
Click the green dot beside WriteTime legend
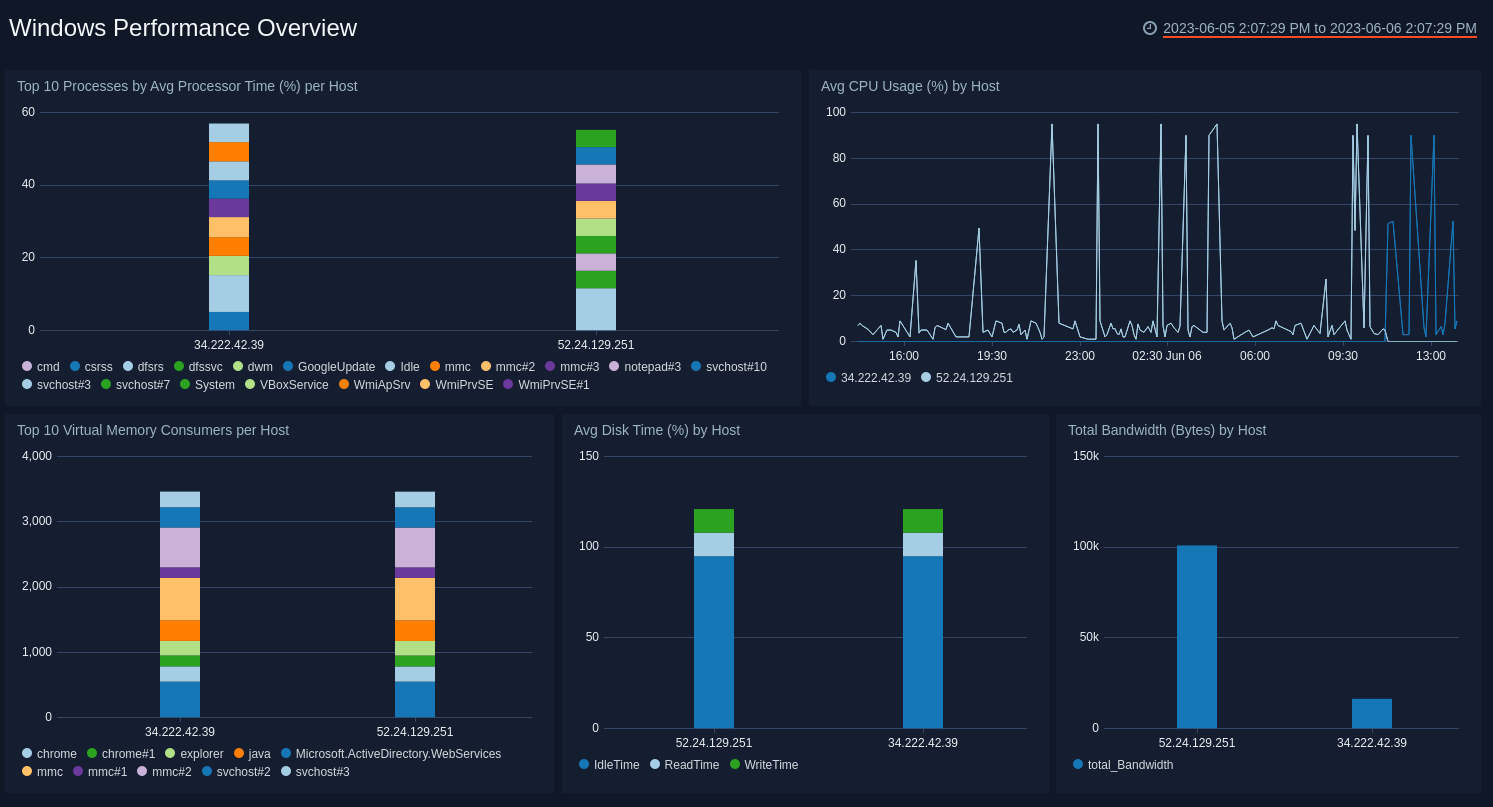pyautogui.click(x=735, y=764)
